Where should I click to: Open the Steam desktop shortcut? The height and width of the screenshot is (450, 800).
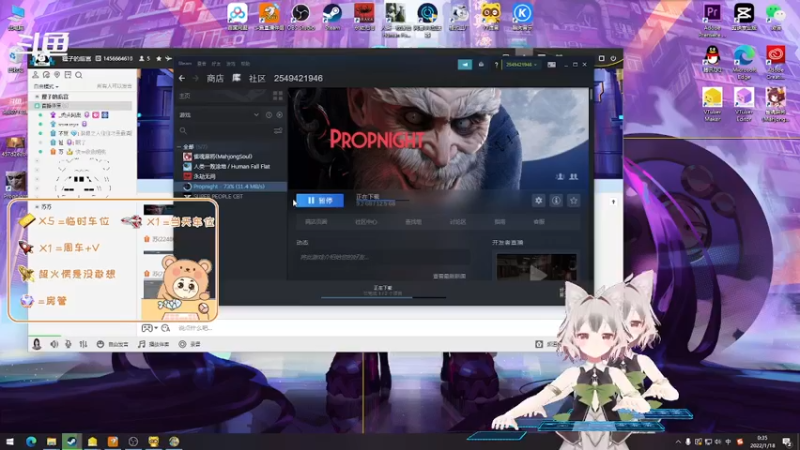(332, 16)
